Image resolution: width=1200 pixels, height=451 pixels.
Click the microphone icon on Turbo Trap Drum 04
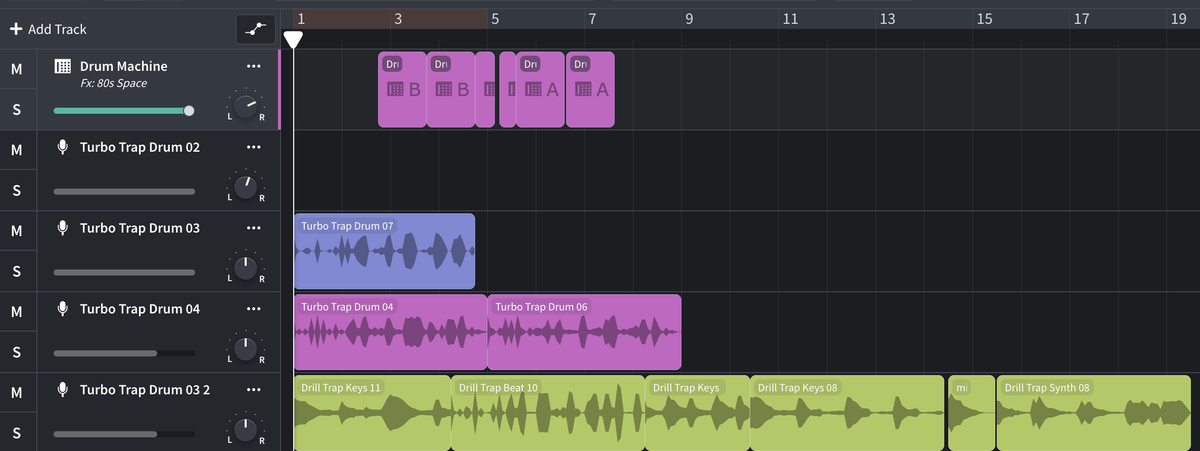[x=62, y=310]
